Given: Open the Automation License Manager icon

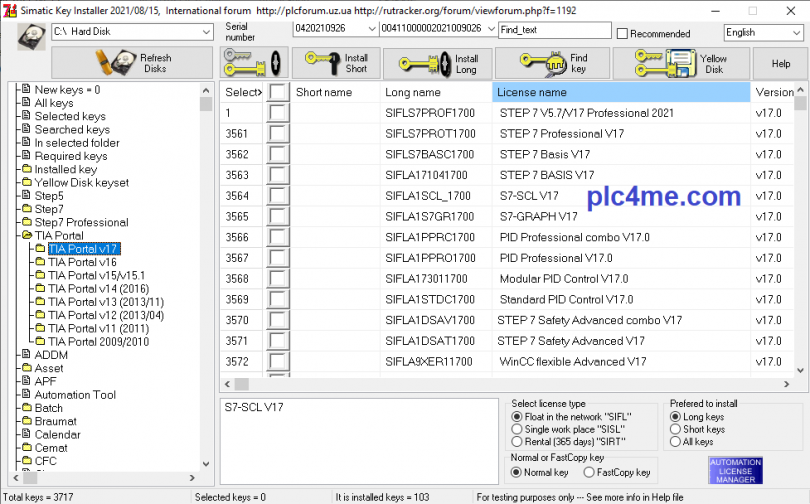Looking at the screenshot, I should click(x=735, y=473).
